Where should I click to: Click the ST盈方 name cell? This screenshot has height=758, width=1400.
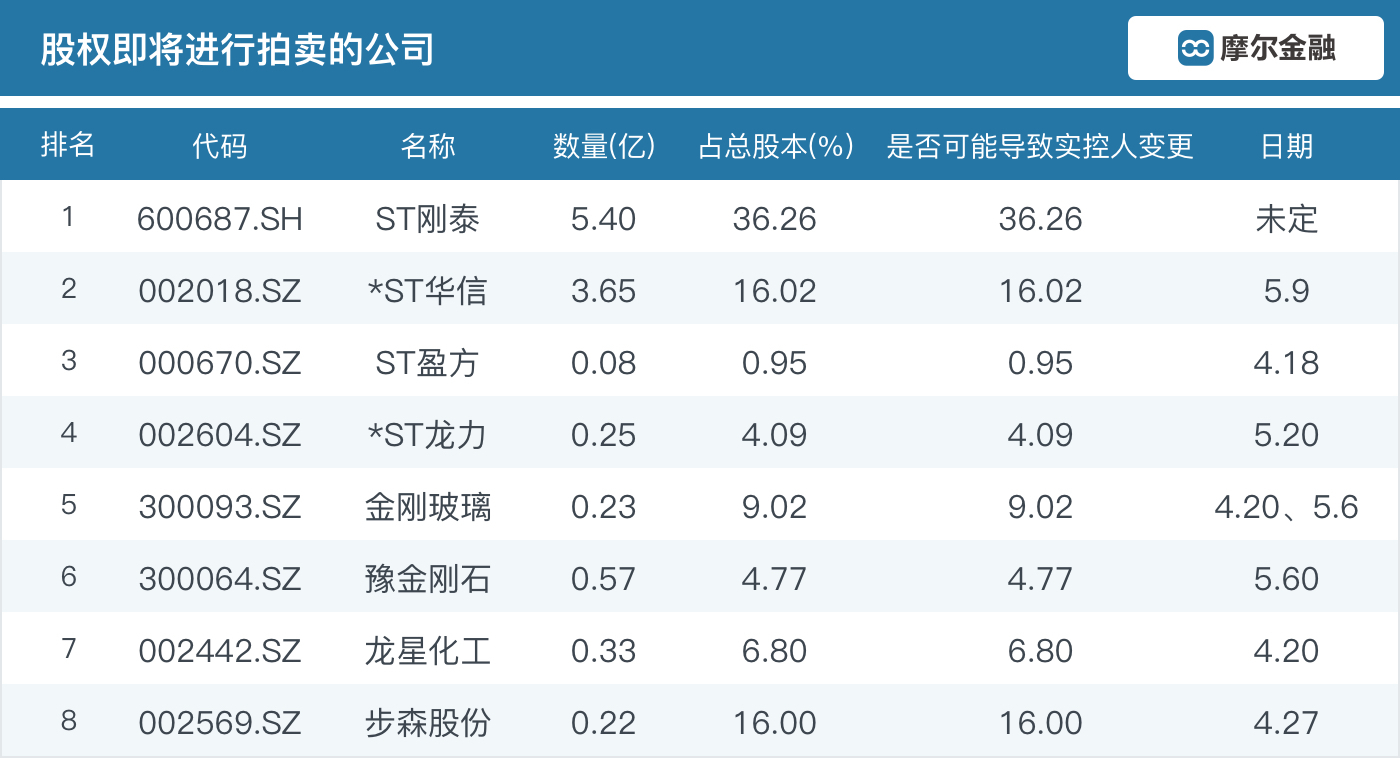coord(428,363)
